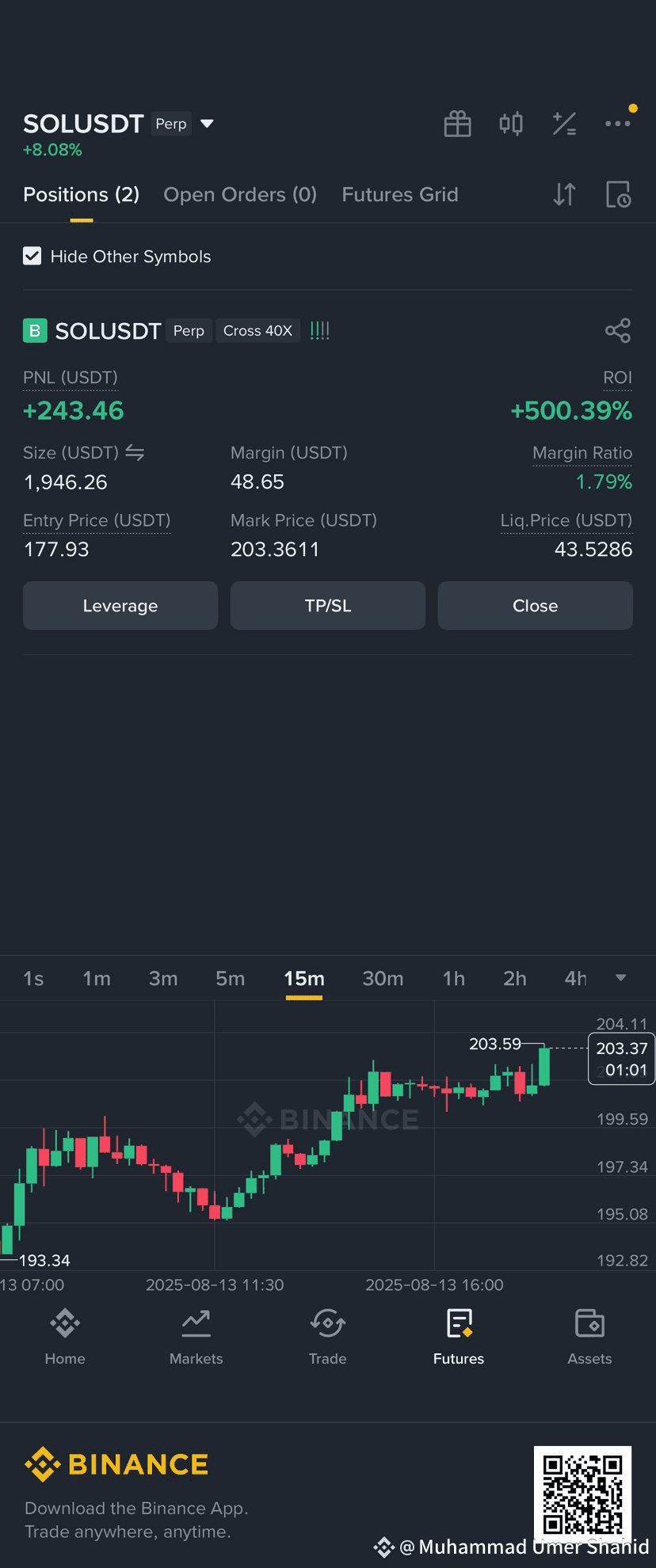The width and height of the screenshot is (656, 1568).
Task: Tap the 48.65 margin value
Action: tap(257, 481)
